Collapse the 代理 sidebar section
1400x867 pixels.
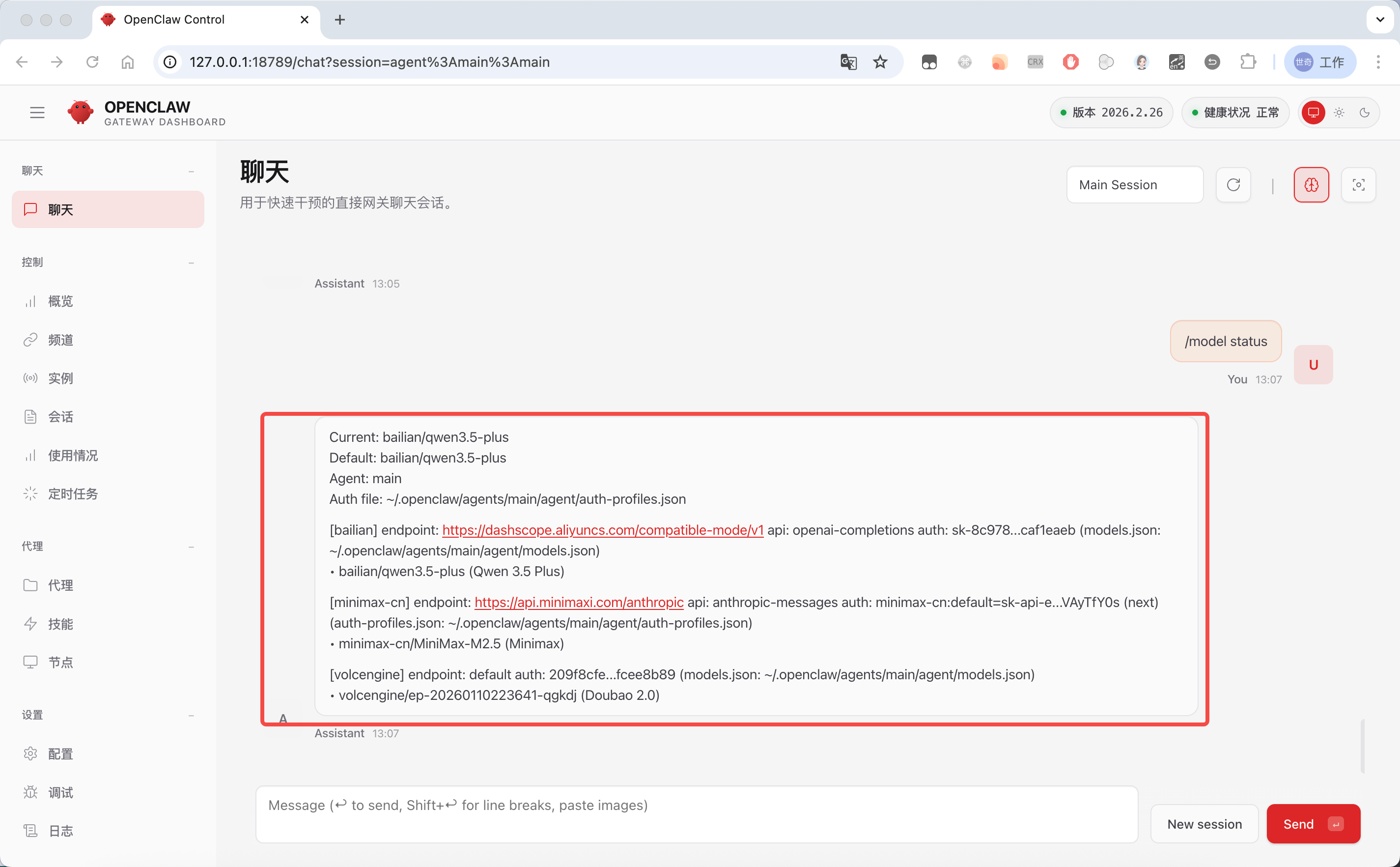tap(192, 547)
